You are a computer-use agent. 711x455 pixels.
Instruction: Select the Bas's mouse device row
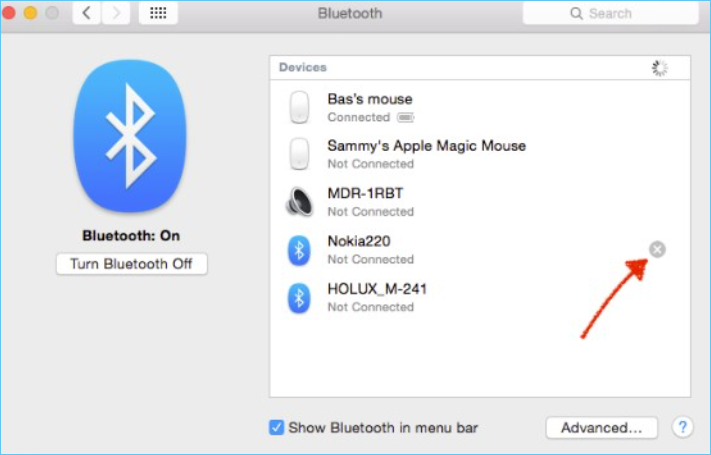(x=480, y=107)
